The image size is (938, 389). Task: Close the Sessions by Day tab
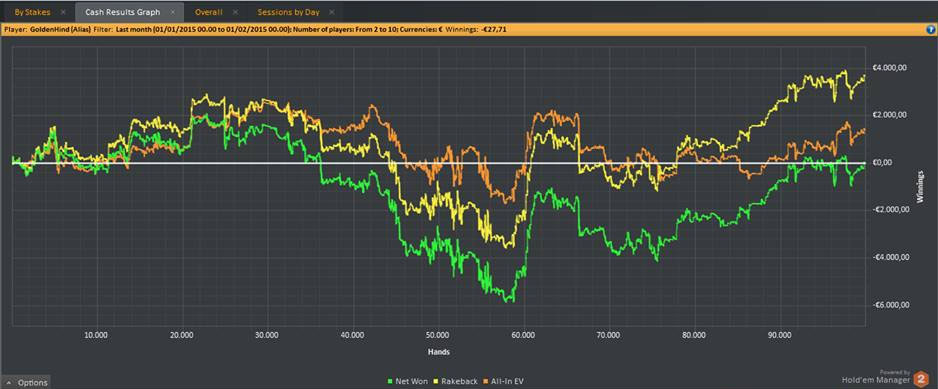point(332,12)
